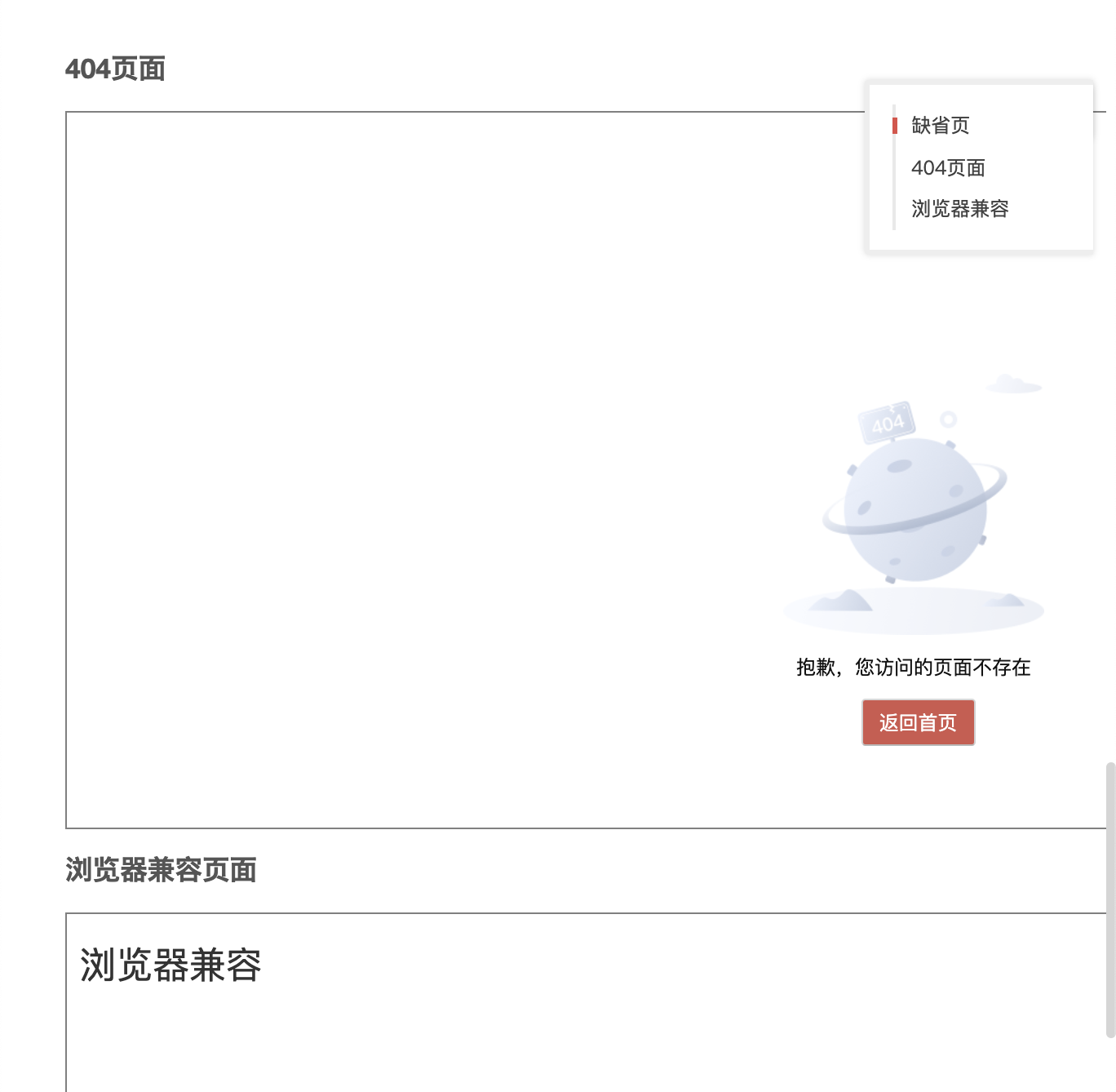Go to 浏览器兼容 anchor link
This screenshot has width=1116, height=1092.
pos(960,209)
